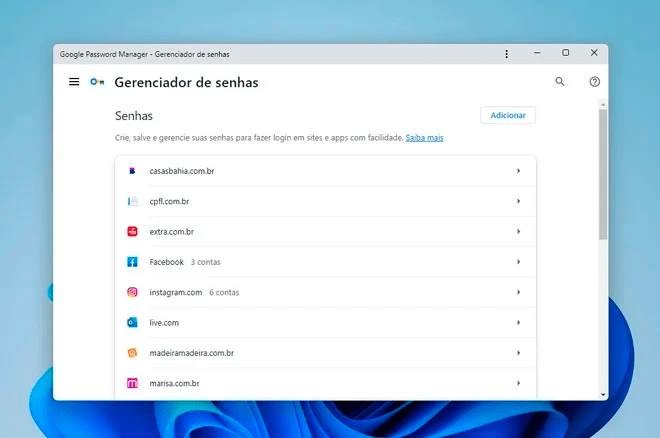Viewport: 660px width, 438px height.
Task: Click the Facebook logo icon
Action: (x=132, y=262)
